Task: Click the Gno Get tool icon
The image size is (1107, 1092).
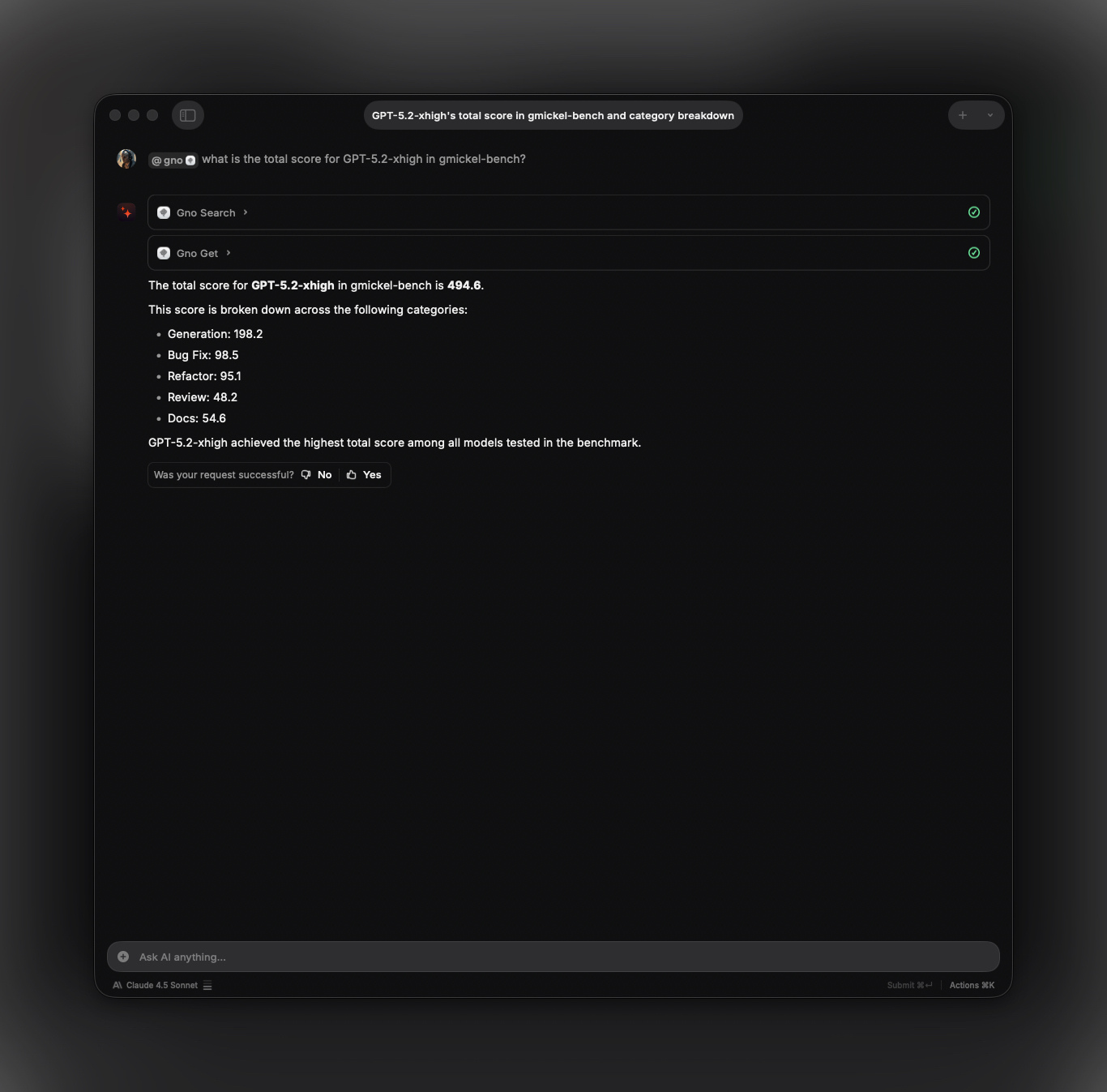Action: (x=164, y=253)
